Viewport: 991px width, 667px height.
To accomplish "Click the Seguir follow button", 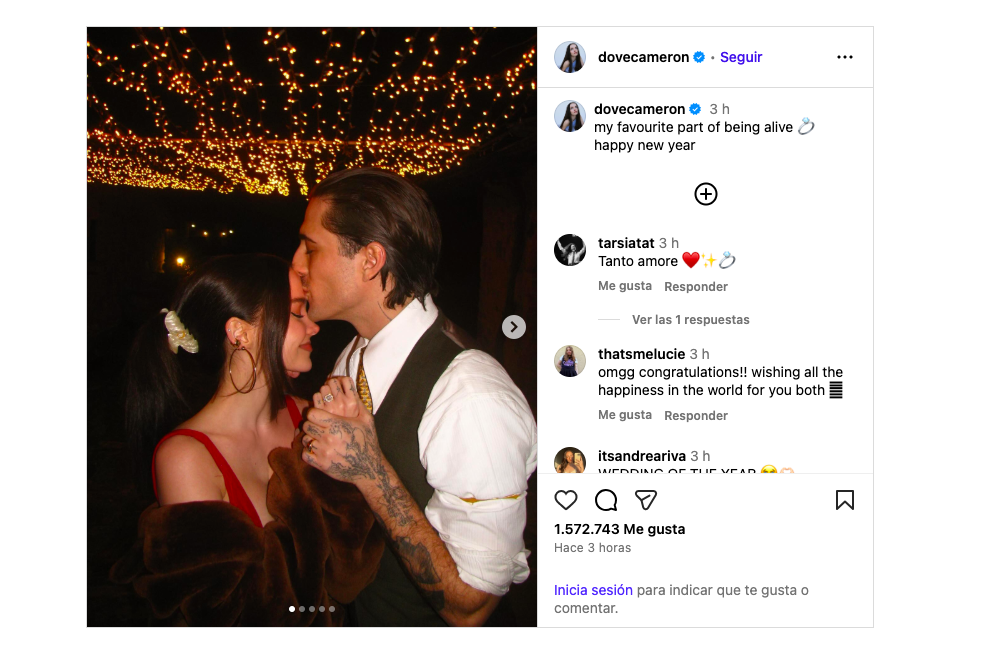I will (x=741, y=57).
